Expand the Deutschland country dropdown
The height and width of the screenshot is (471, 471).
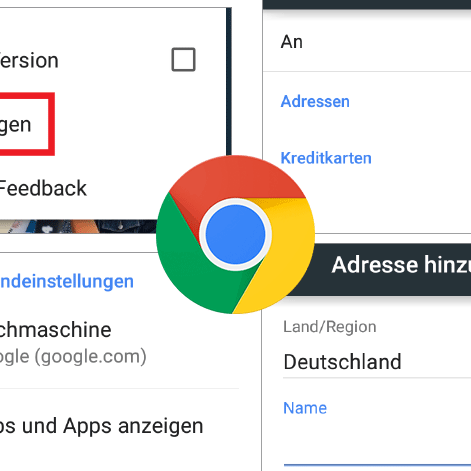point(377,362)
